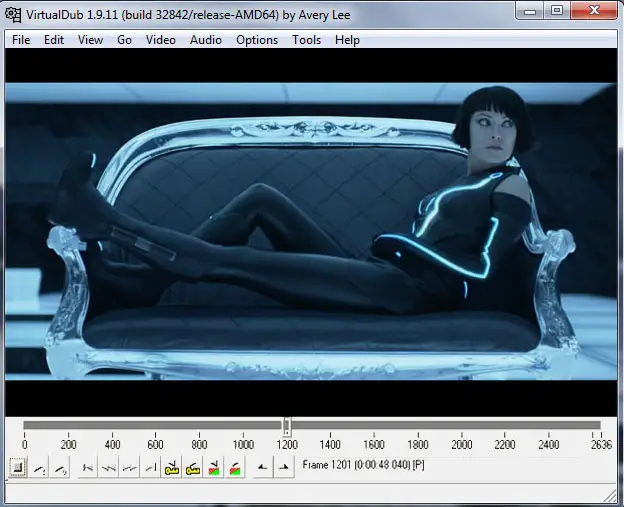This screenshot has height=507, width=624.
Task: Step forward one frame
Action: click(x=129, y=467)
